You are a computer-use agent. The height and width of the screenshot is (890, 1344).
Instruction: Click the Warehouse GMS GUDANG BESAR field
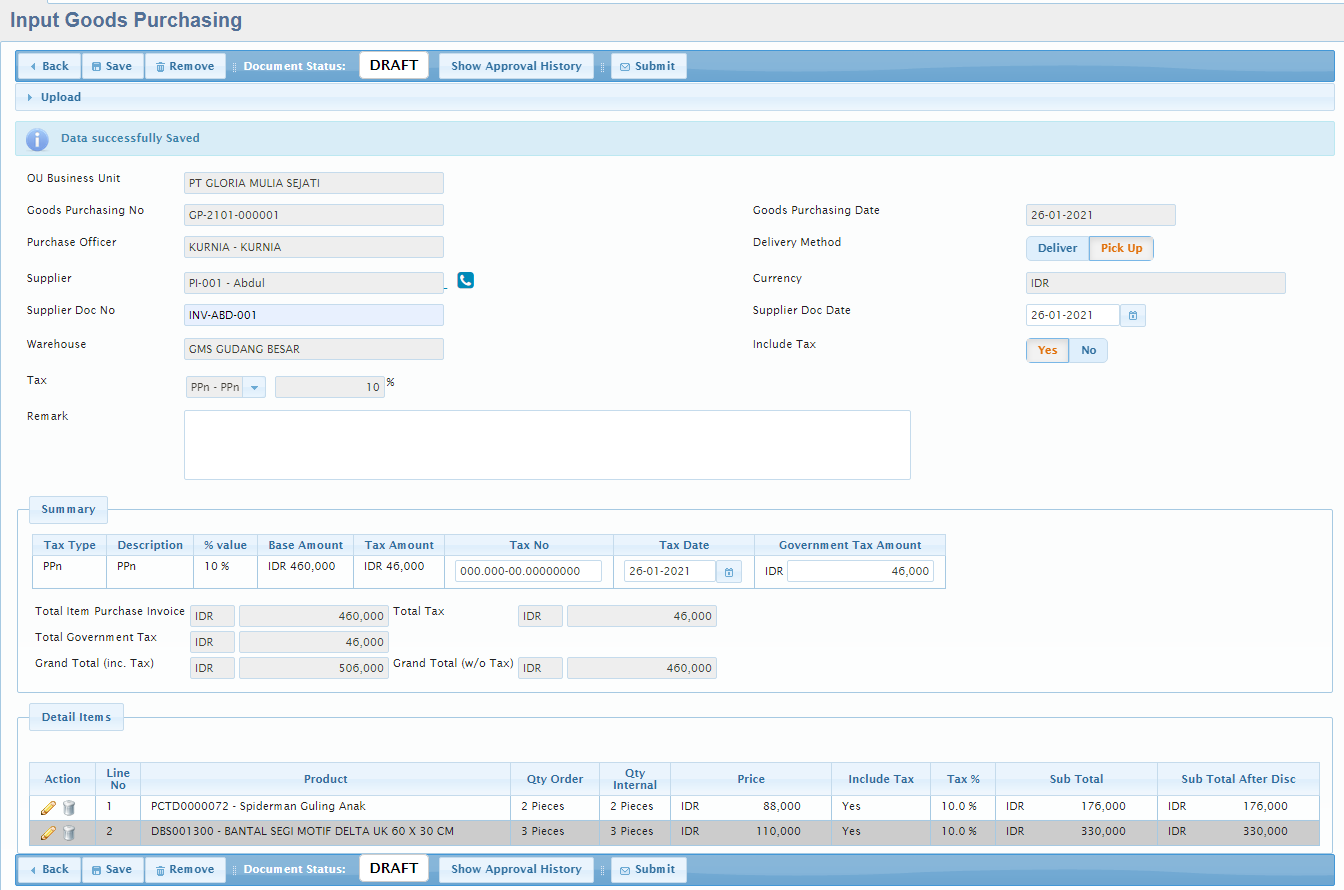pos(314,349)
